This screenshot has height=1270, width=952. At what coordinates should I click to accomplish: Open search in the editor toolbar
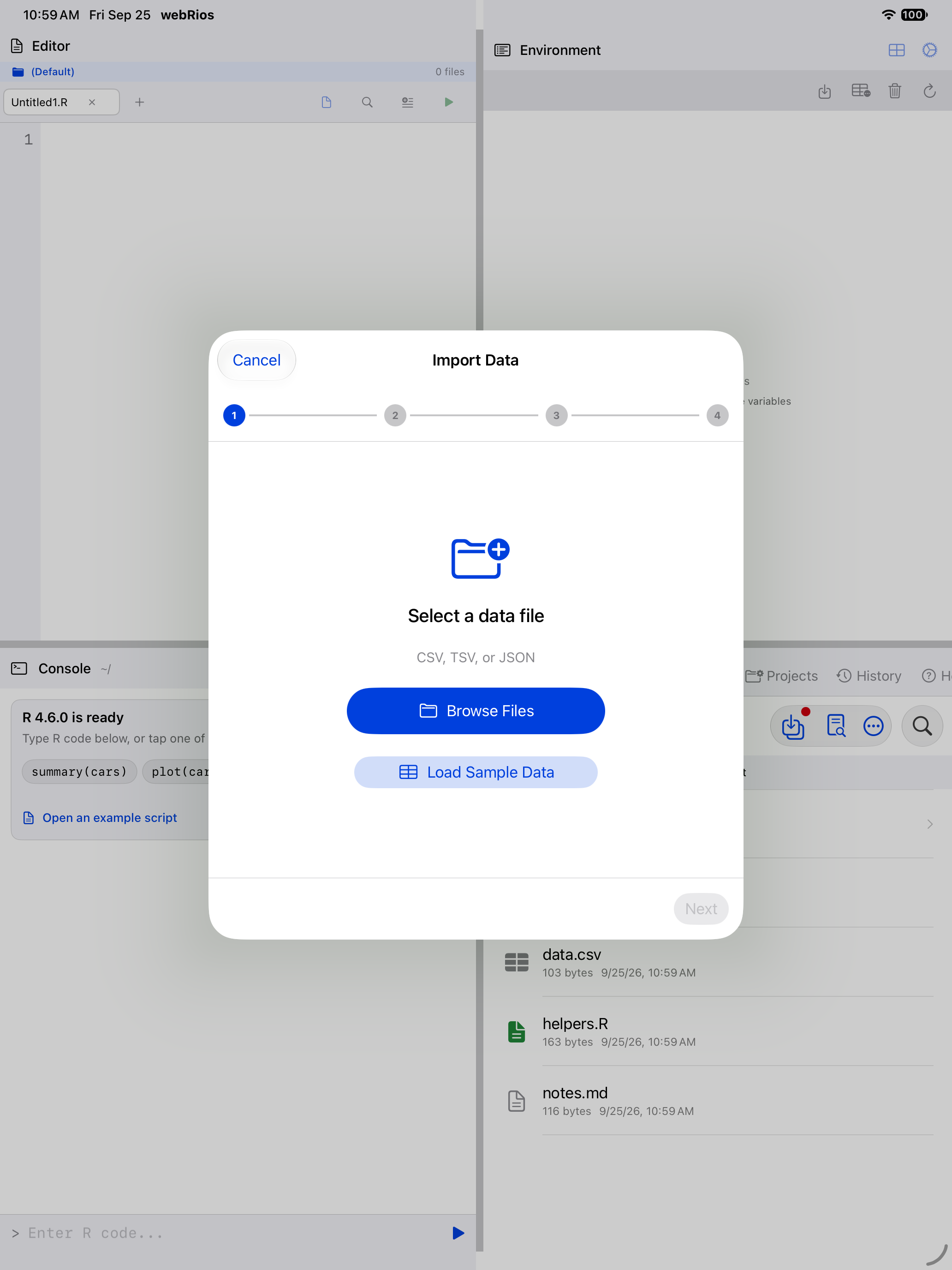tap(367, 102)
